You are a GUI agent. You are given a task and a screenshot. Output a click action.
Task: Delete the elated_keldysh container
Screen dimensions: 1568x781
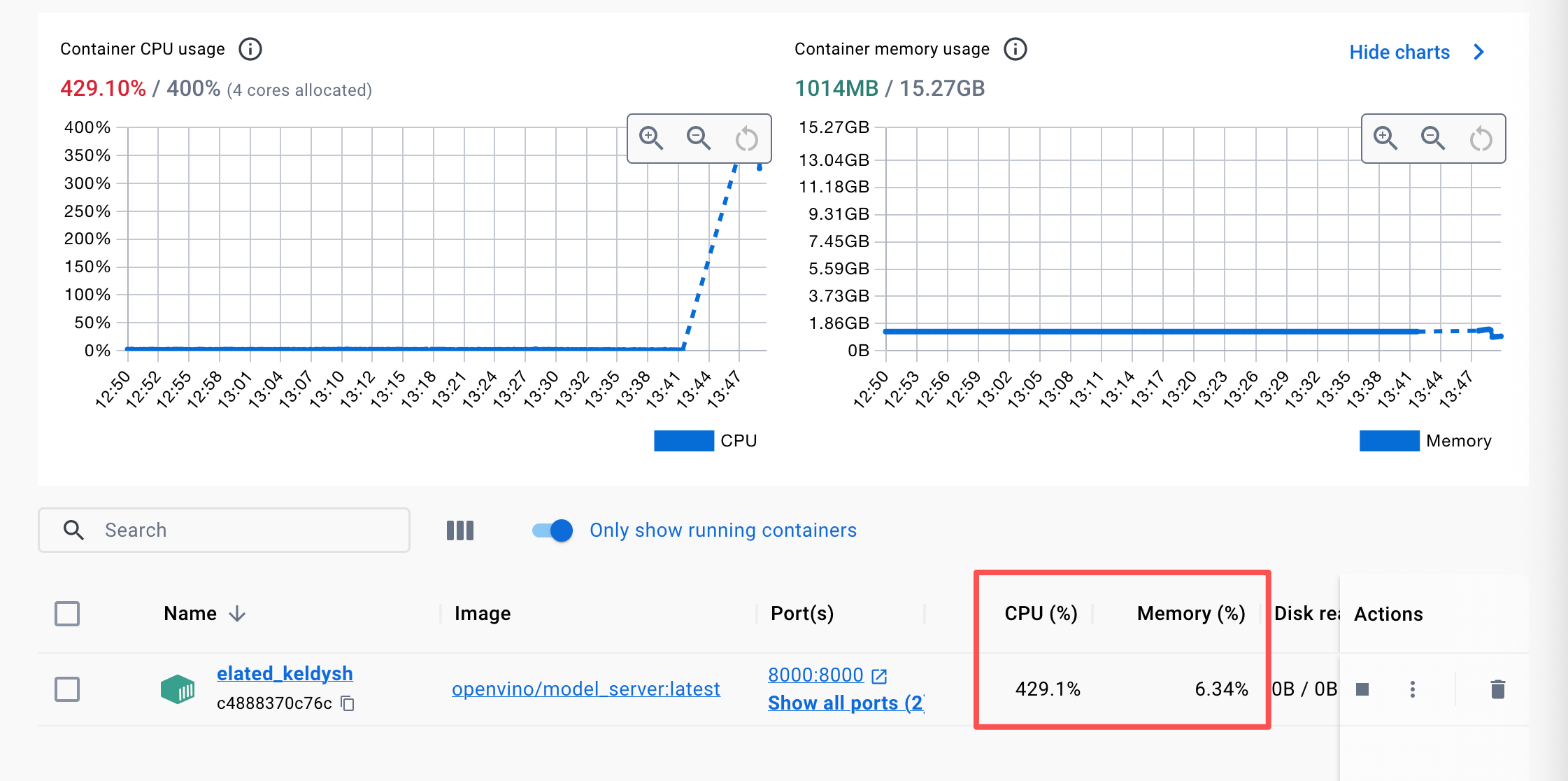pyautogui.click(x=1497, y=689)
